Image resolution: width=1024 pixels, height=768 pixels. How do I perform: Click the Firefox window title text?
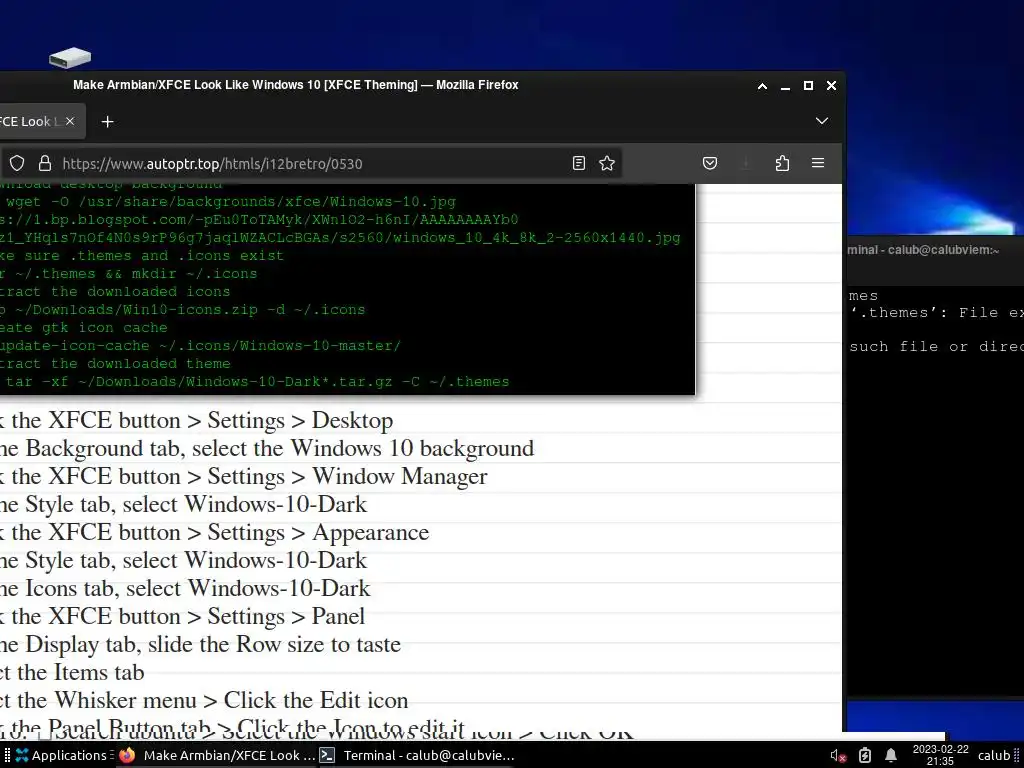(296, 85)
